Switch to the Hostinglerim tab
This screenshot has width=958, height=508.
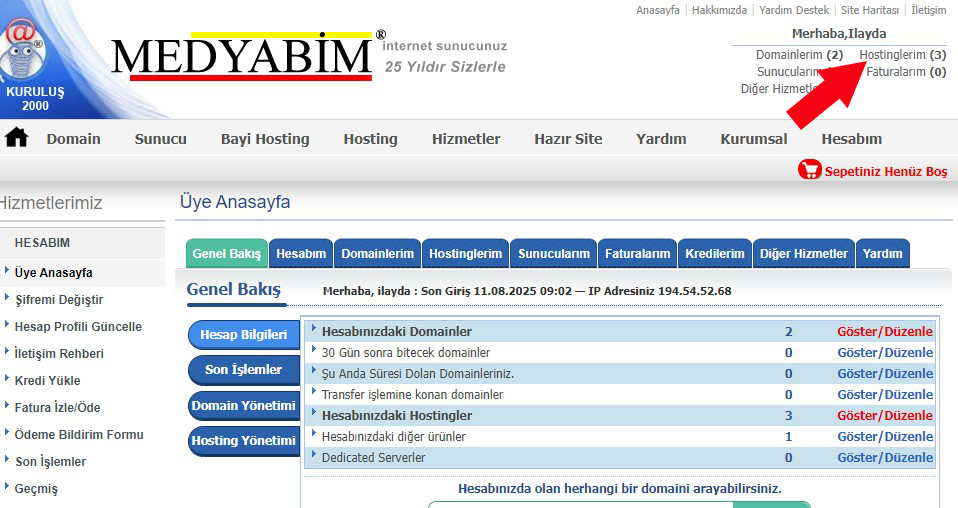click(466, 254)
